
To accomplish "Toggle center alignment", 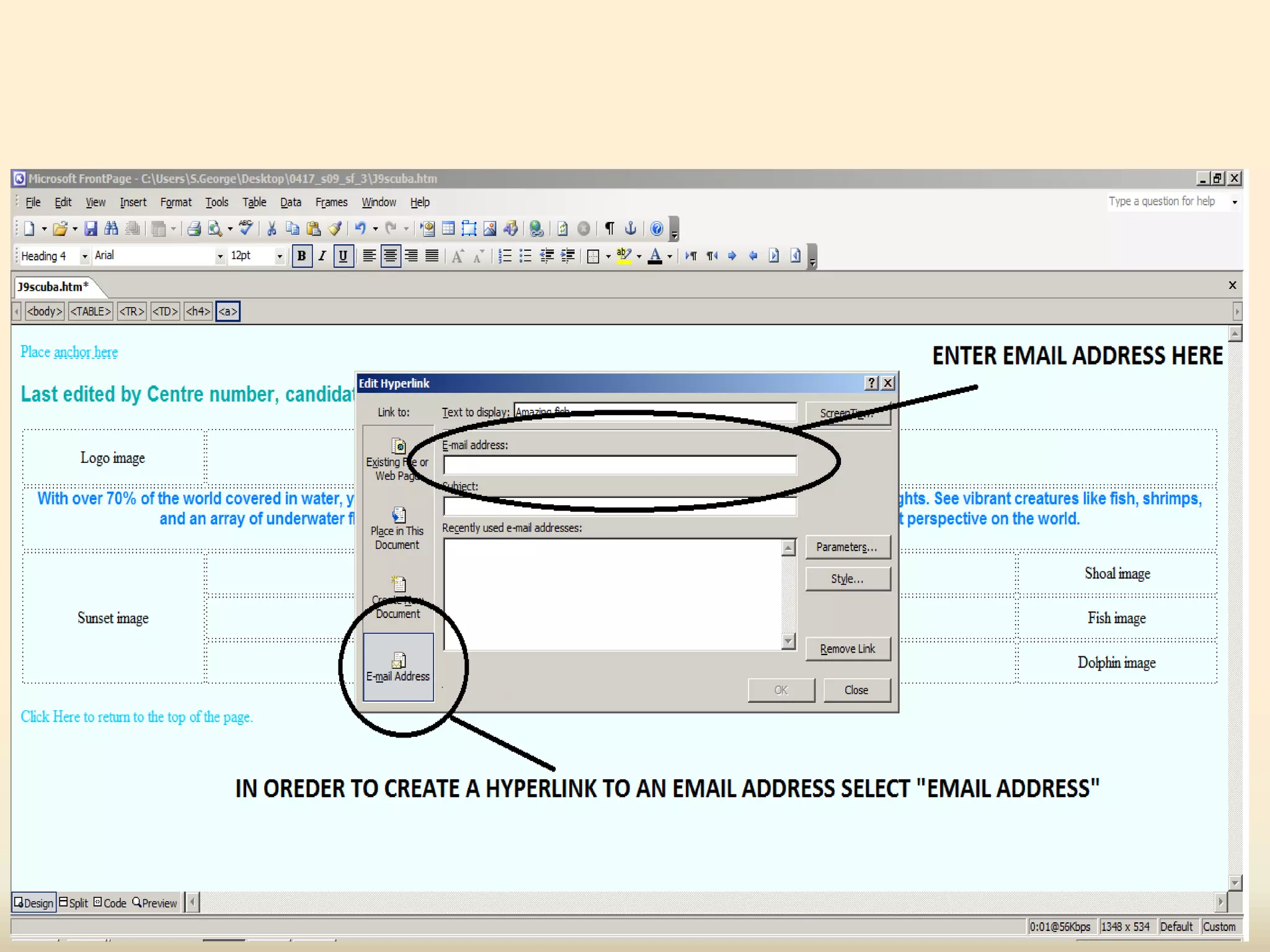I will 390,256.
